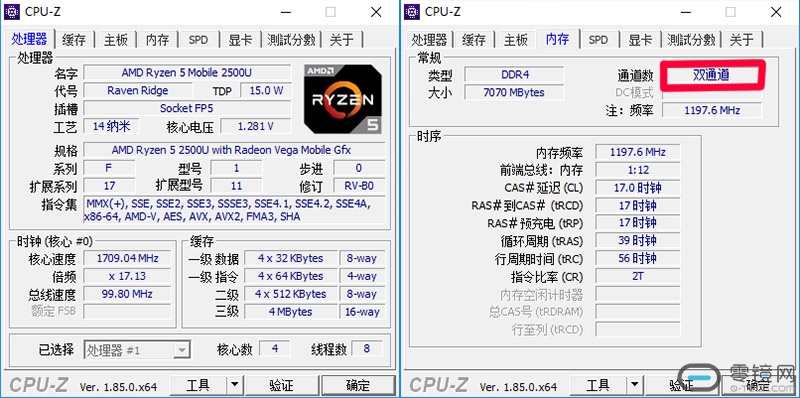Screen dimensions: 800x398
Task: Open 工具 dropdown arrow in the right window
Action: tap(634, 385)
